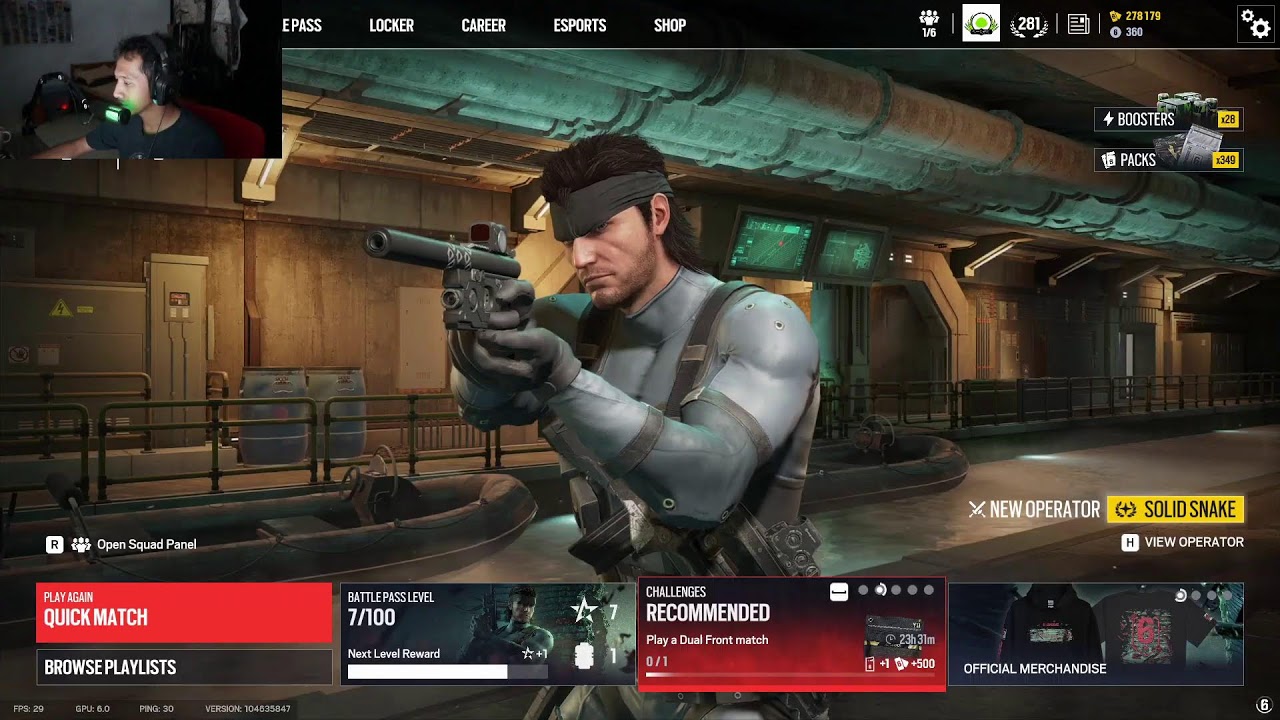Click the x349 packs count badge
This screenshot has height=720, width=1280.
coord(1225,160)
